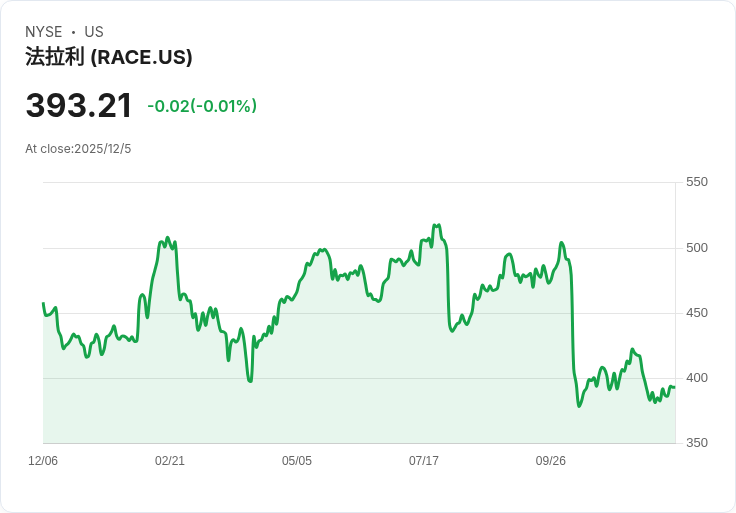Click the 法拉利 (RACE.US) stock title

(109, 57)
